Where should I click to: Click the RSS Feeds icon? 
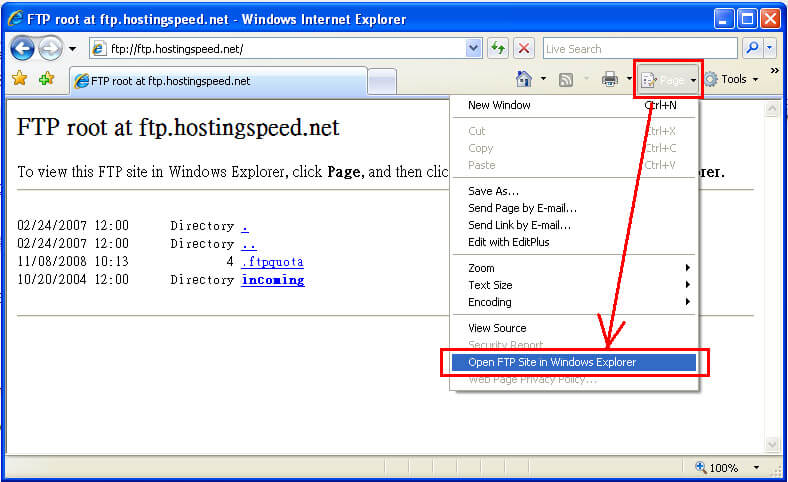point(566,79)
